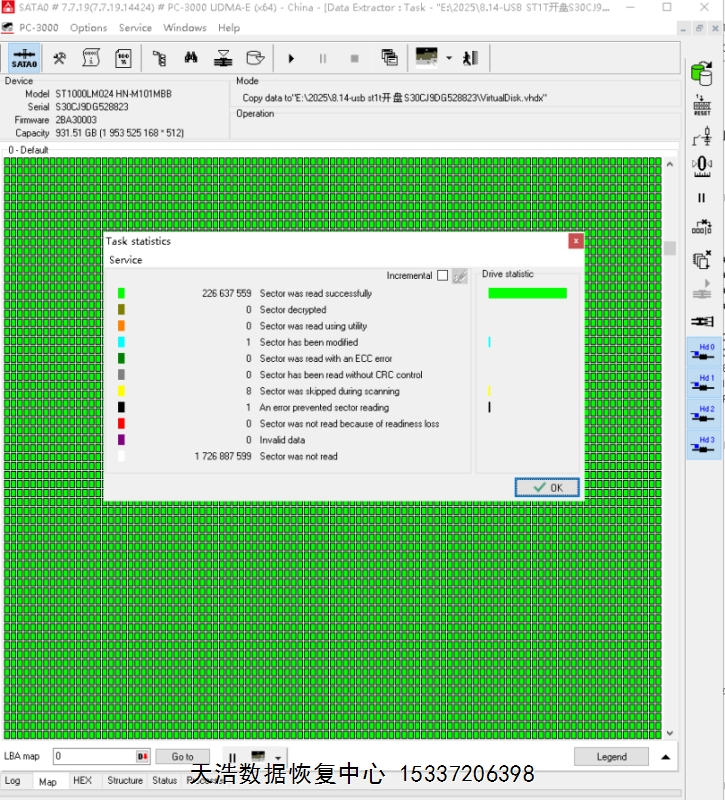Click the RESET icon in the right sidebar
Image resolution: width=725 pixels, height=800 pixels.
pos(702,104)
